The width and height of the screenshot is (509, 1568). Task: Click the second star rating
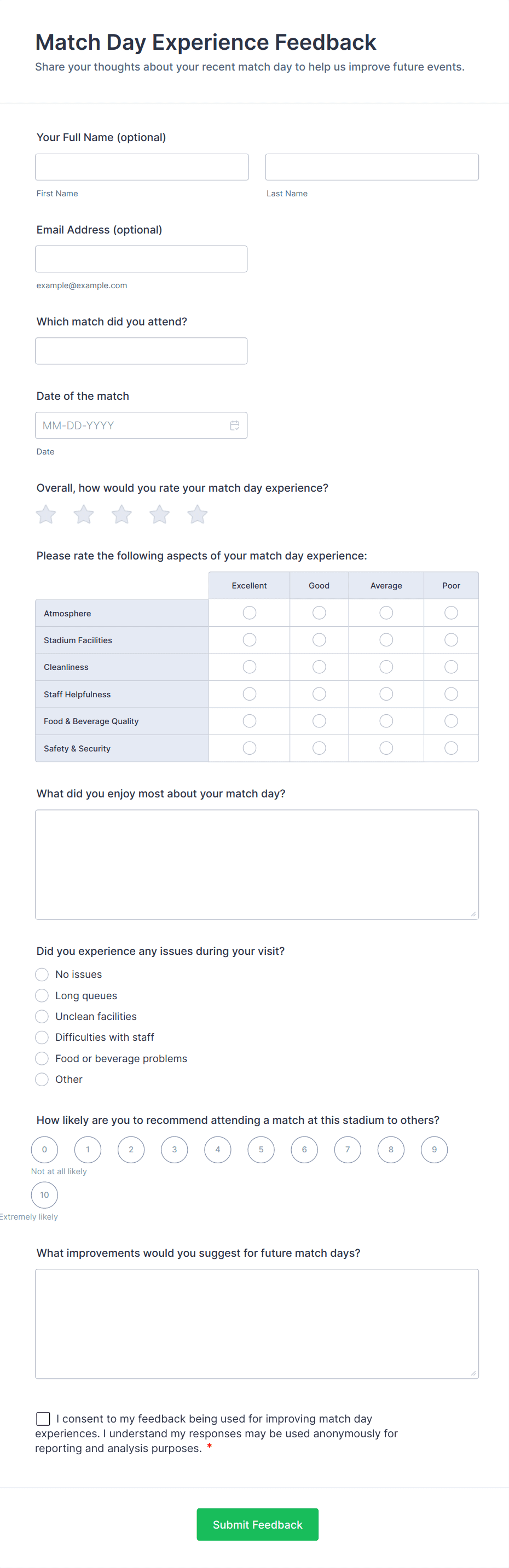point(83,514)
